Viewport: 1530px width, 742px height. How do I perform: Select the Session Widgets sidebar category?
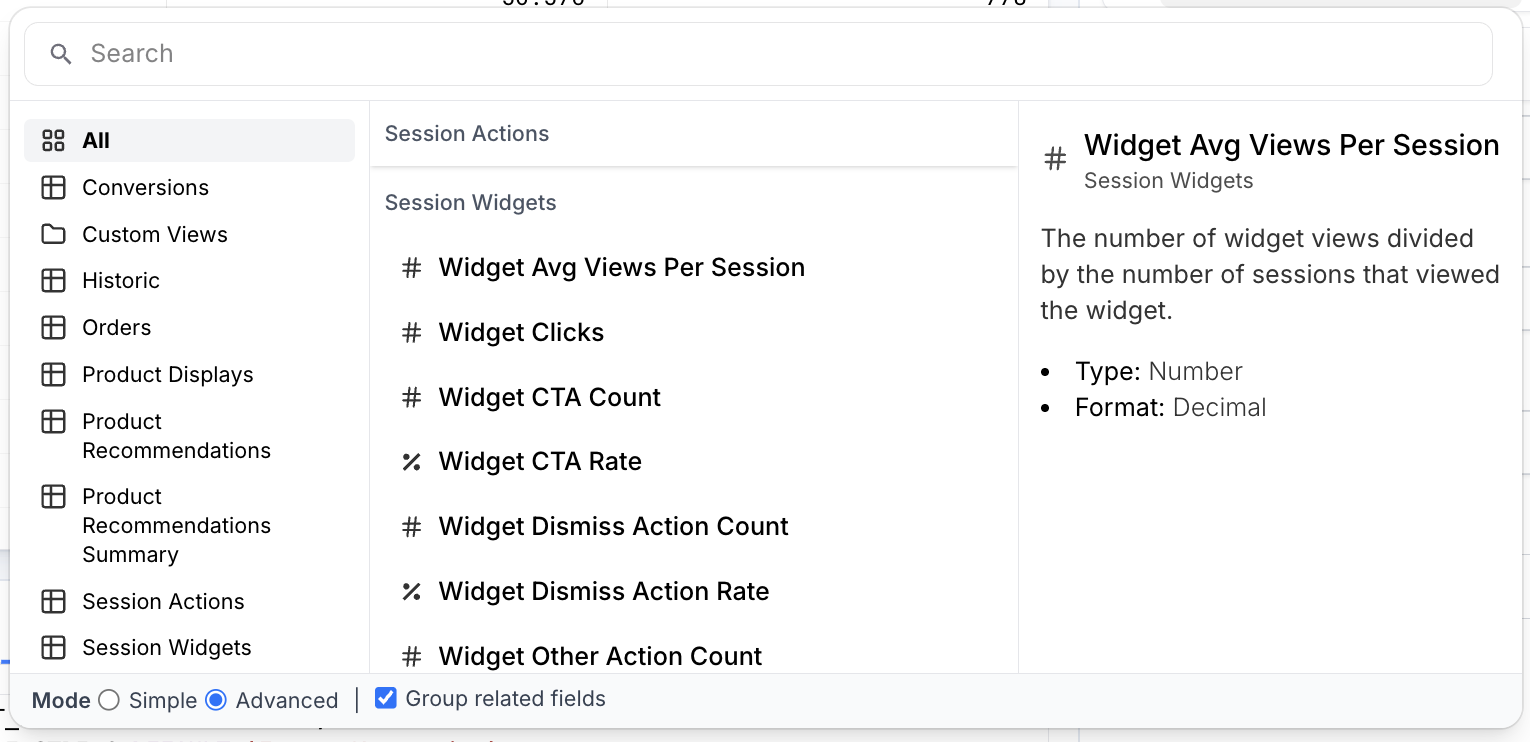(x=167, y=648)
